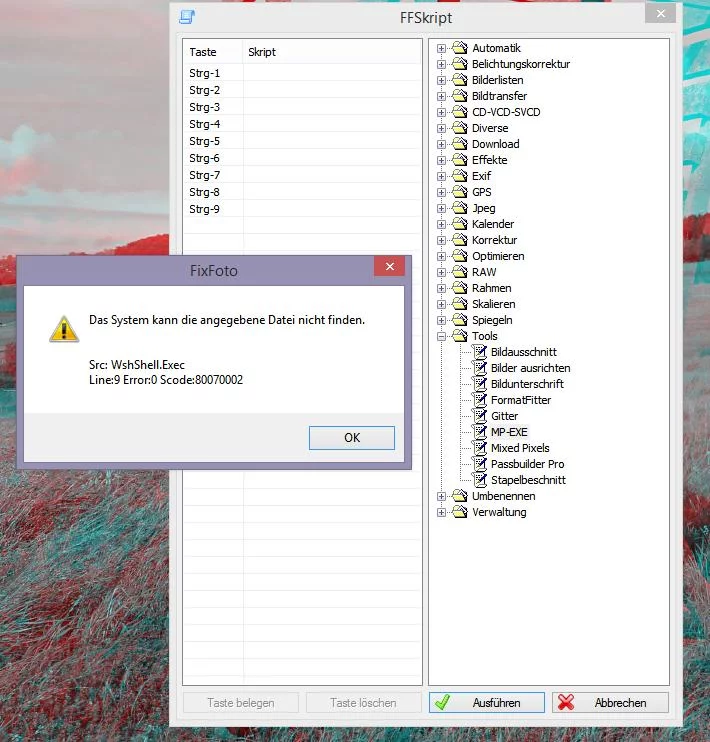Select the Exif folder icon
Image resolution: width=710 pixels, height=742 pixels.
tap(460, 176)
